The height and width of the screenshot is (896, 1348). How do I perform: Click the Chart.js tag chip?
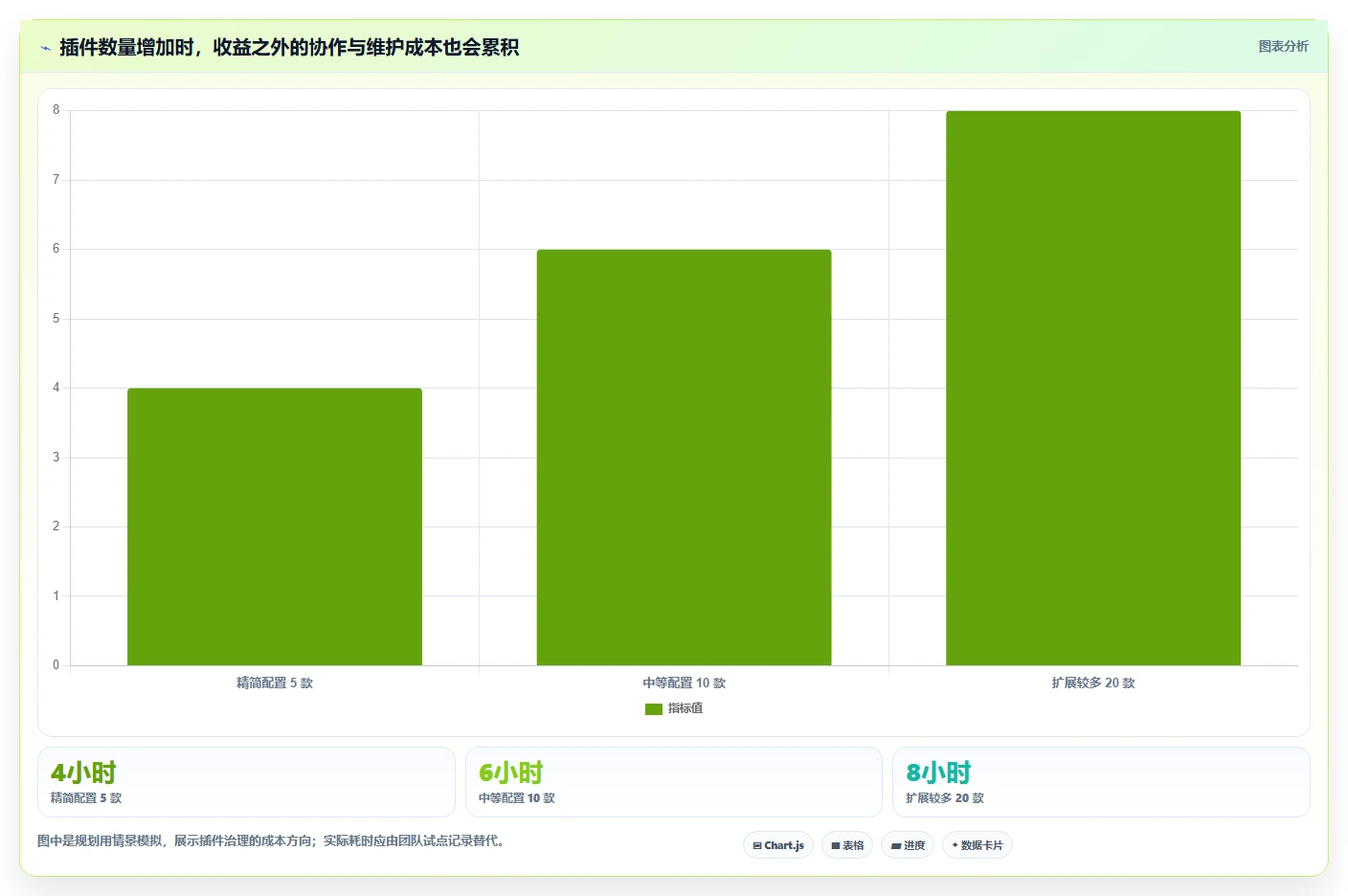click(x=778, y=845)
